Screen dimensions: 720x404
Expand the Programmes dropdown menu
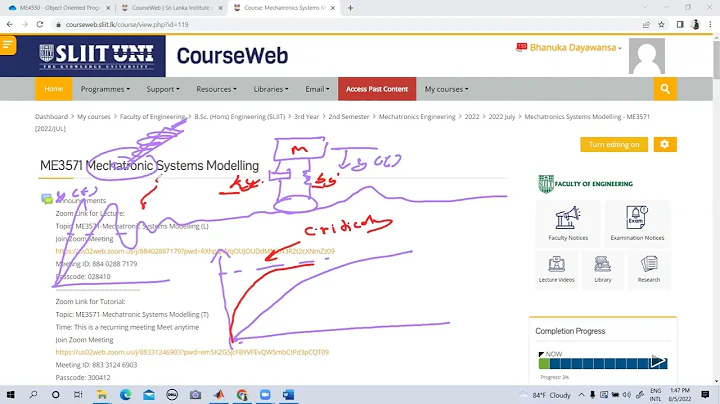105,89
